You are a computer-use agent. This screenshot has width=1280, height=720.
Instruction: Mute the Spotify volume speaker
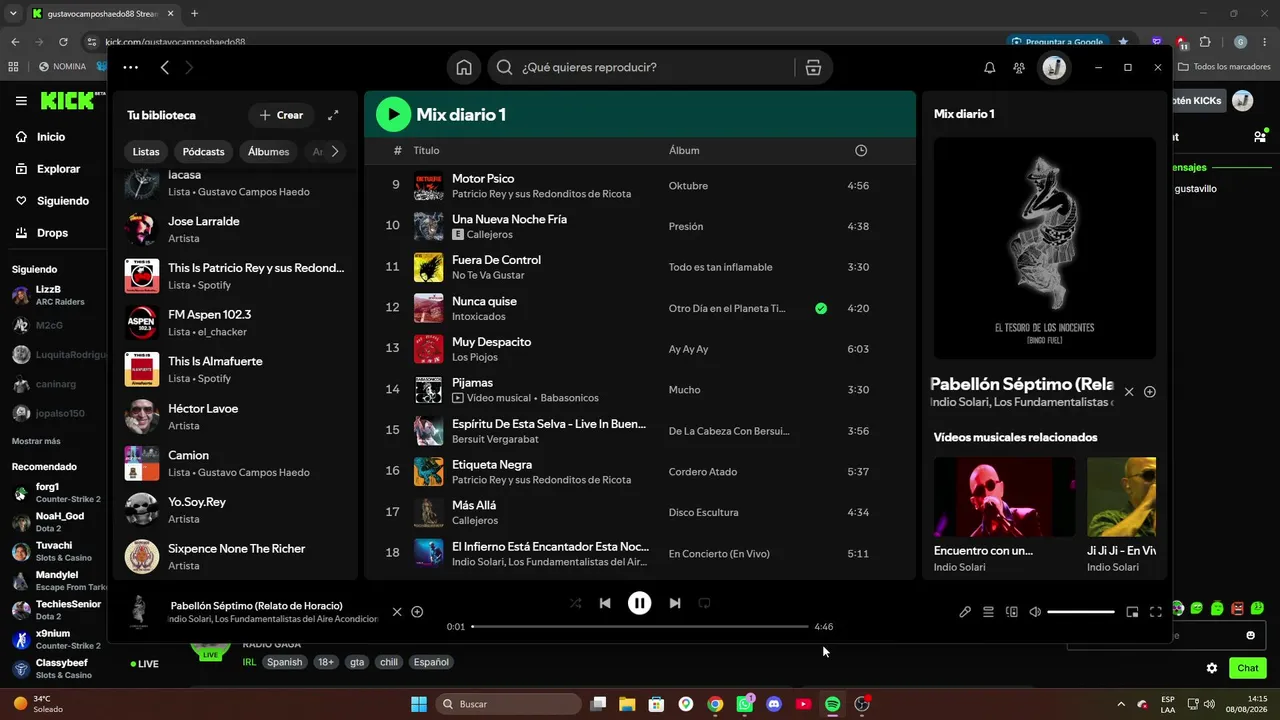coord(1035,612)
